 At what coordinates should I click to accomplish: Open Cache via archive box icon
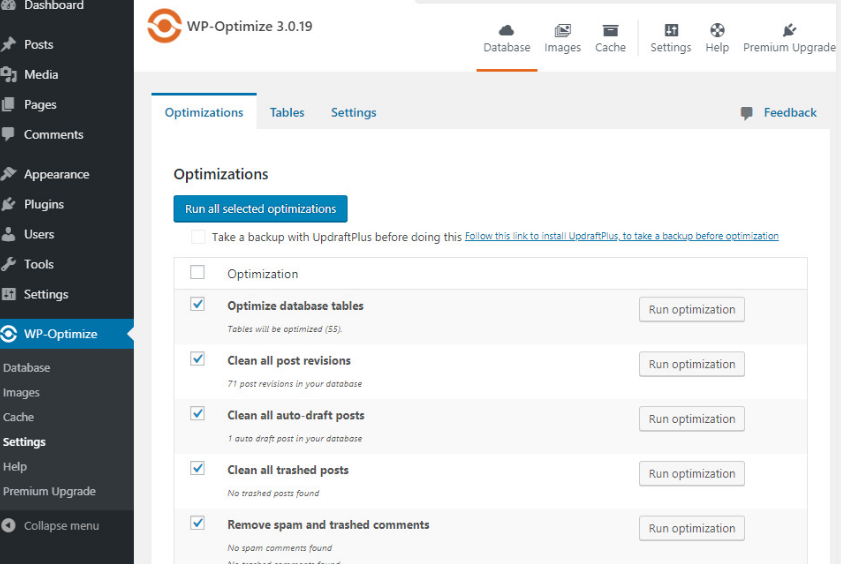click(610, 30)
